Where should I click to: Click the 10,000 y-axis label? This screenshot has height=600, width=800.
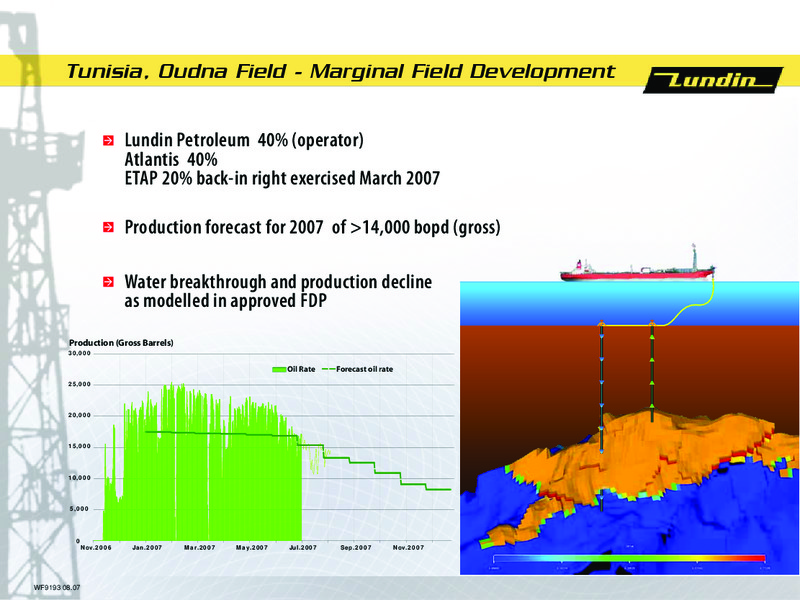(x=80, y=478)
